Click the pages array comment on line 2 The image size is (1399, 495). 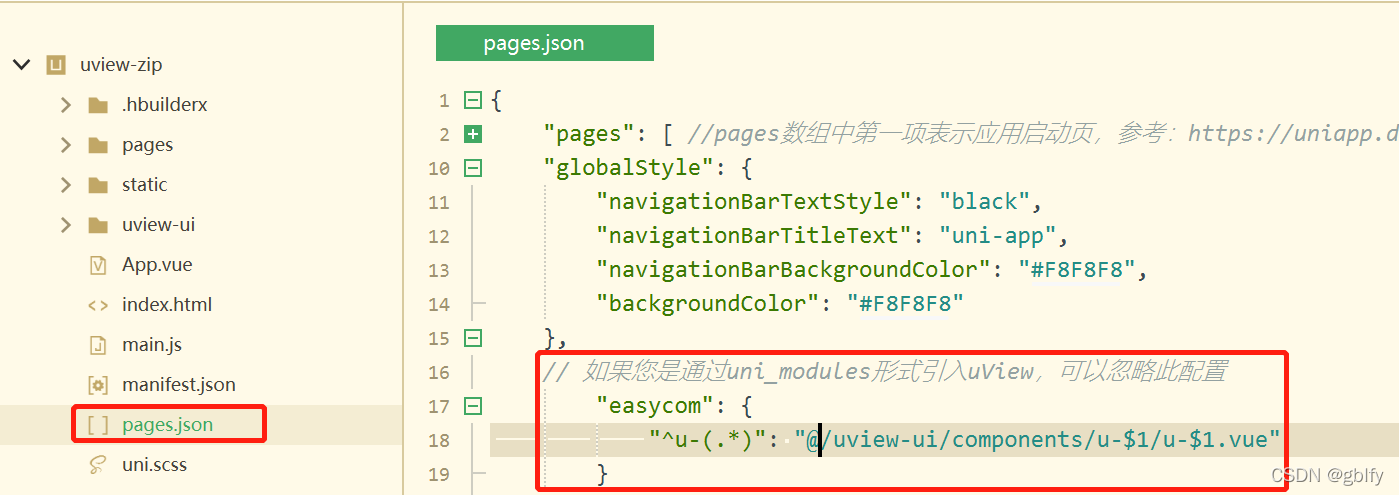point(1043,134)
